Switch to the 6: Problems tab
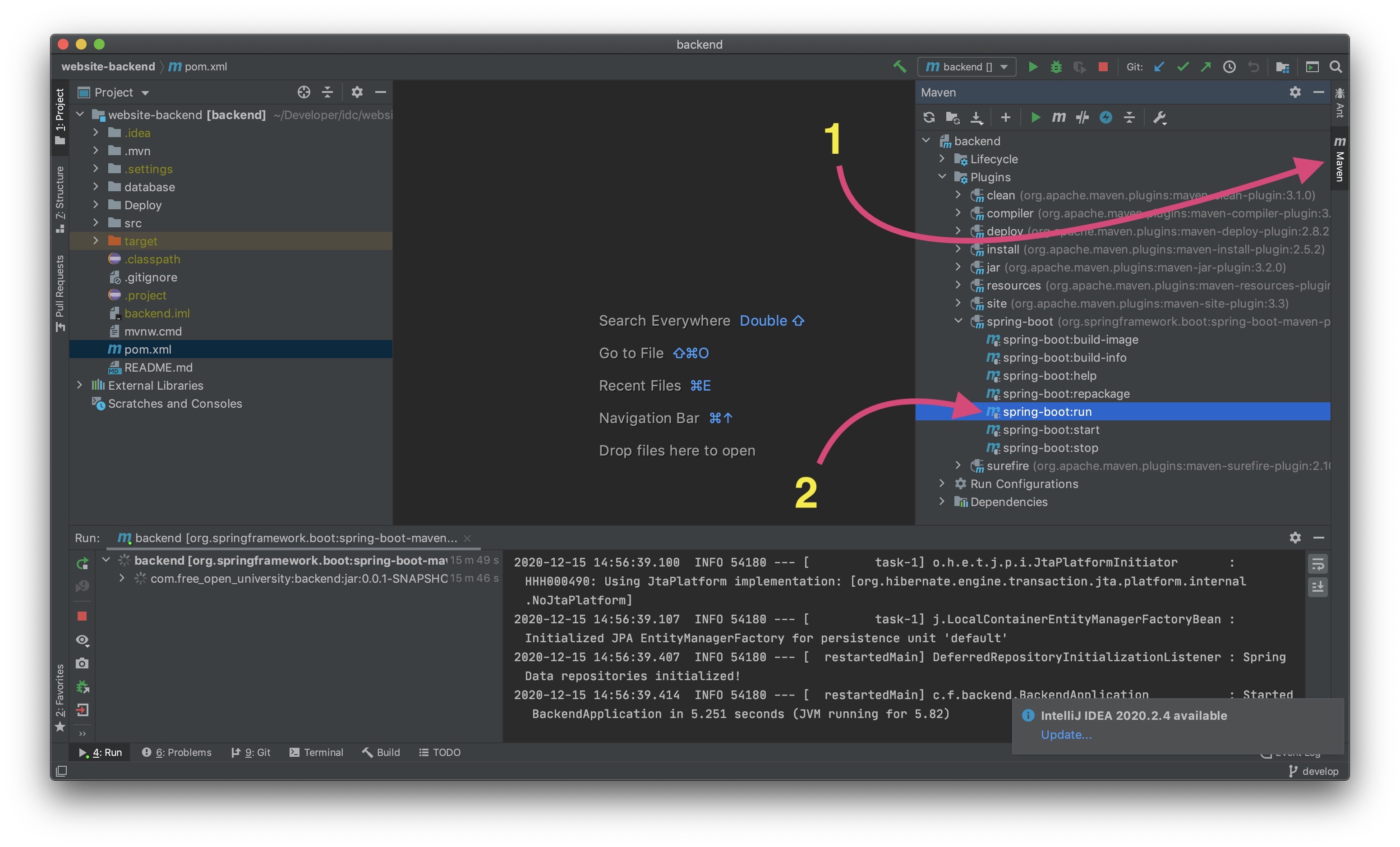 point(177,752)
